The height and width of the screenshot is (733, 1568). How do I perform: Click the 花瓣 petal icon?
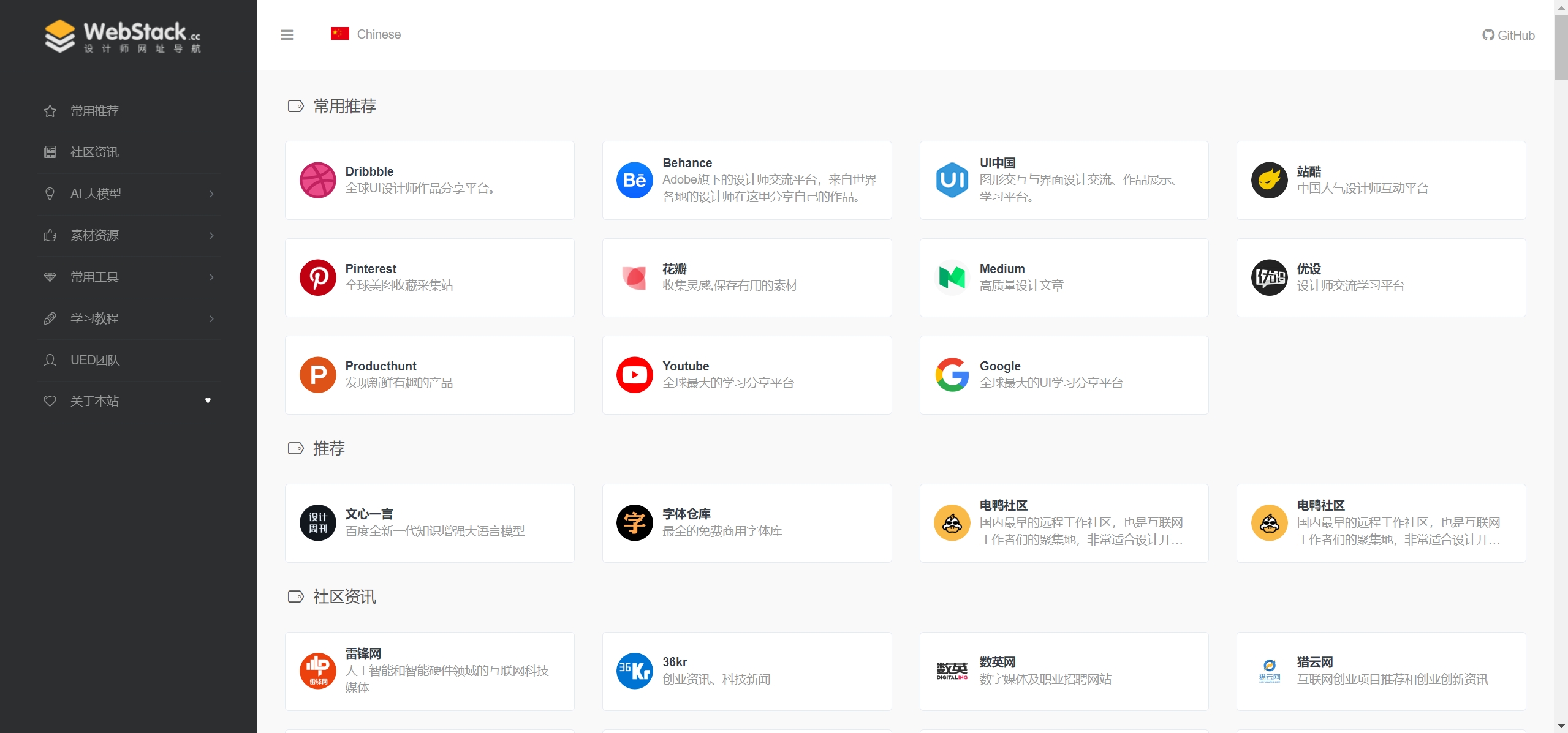[x=634, y=277]
